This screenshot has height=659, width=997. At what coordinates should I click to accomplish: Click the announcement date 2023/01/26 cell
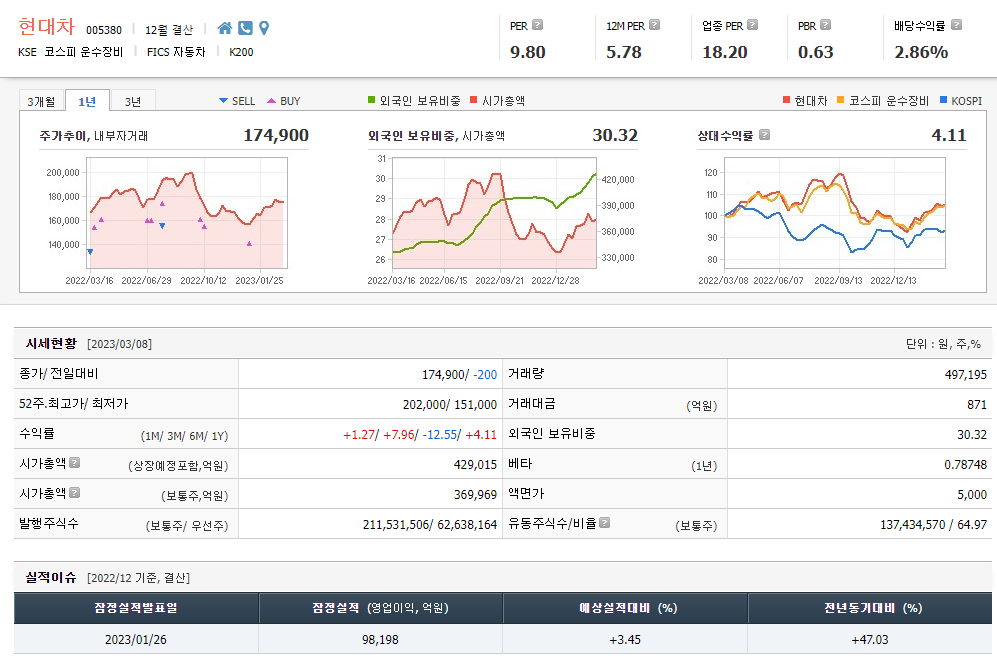136,639
